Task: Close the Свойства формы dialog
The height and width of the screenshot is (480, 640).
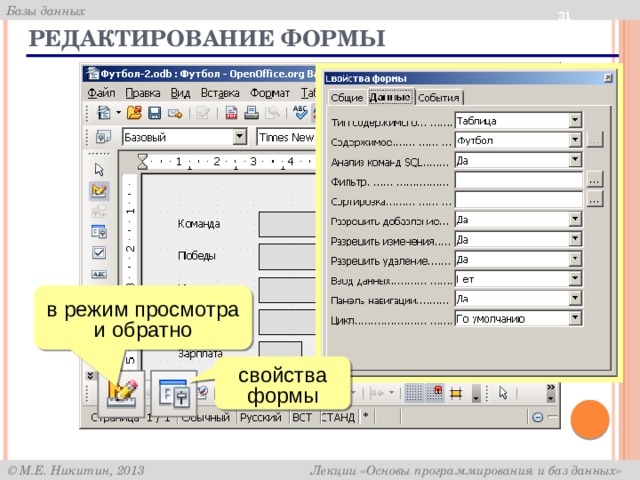Action: click(608, 78)
